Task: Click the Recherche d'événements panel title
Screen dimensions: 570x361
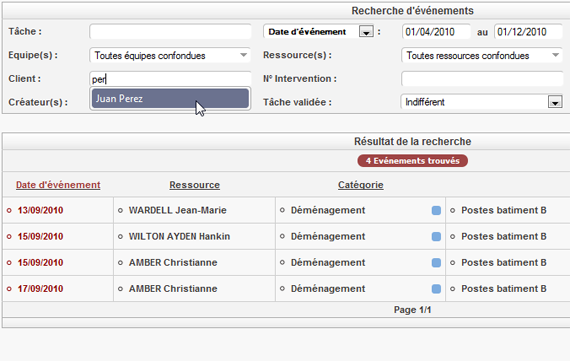Action: click(412, 11)
